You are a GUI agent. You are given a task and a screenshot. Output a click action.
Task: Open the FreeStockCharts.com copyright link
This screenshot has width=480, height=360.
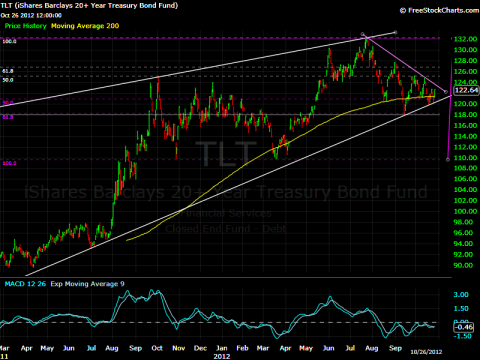(439, 11)
